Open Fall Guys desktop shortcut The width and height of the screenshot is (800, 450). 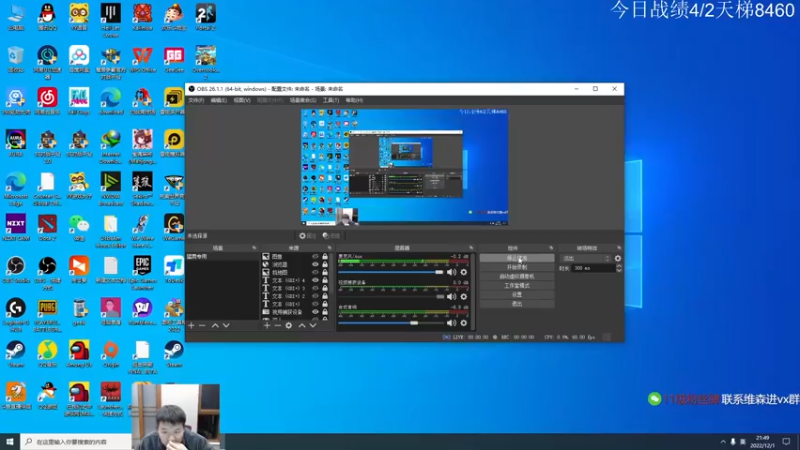(79, 102)
